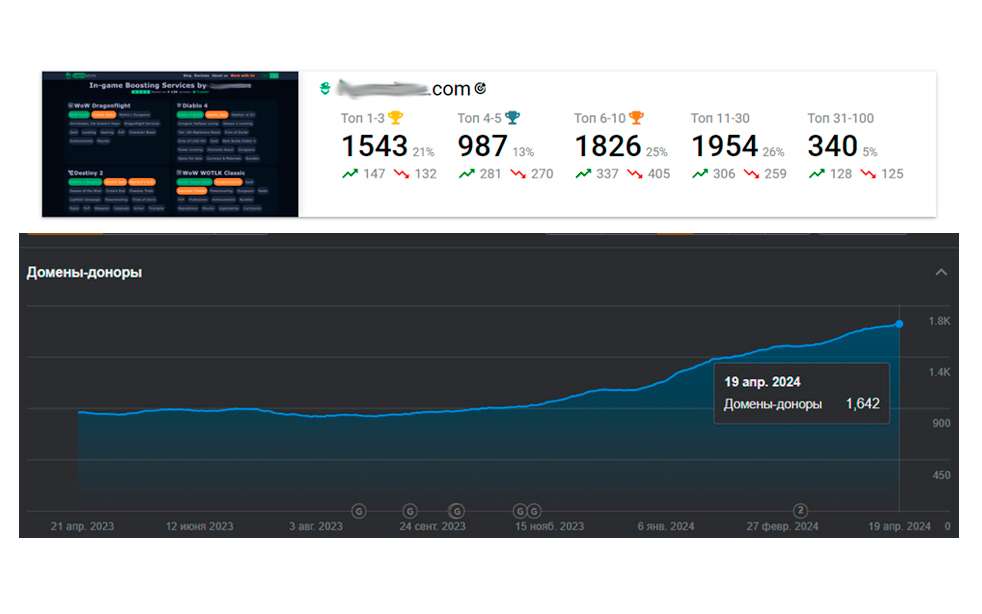
Task: Click the numbered 2 marker on chart timeline
Action: (x=800, y=510)
